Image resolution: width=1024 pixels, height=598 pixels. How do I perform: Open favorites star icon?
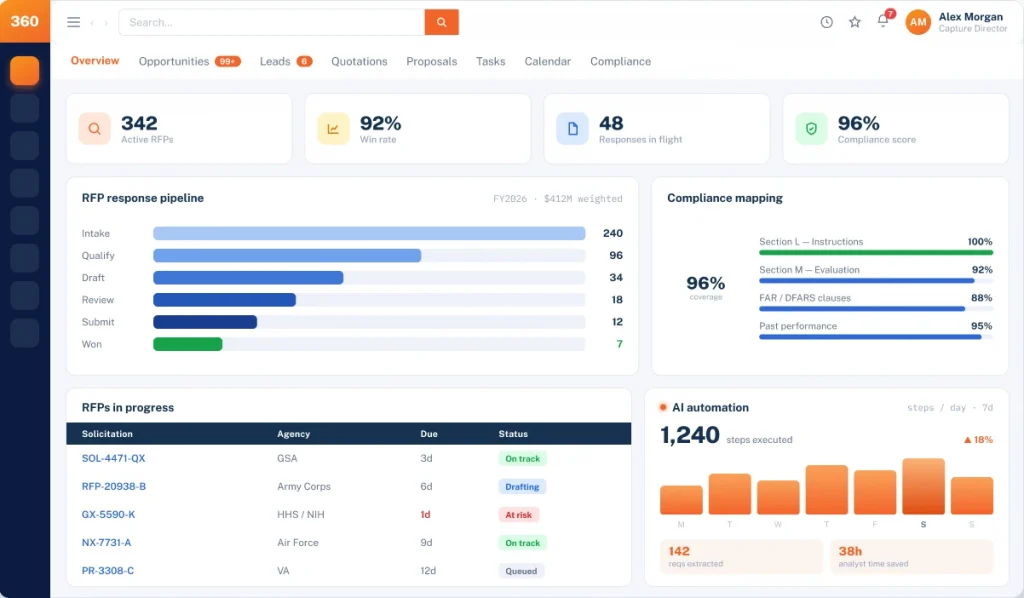(854, 22)
